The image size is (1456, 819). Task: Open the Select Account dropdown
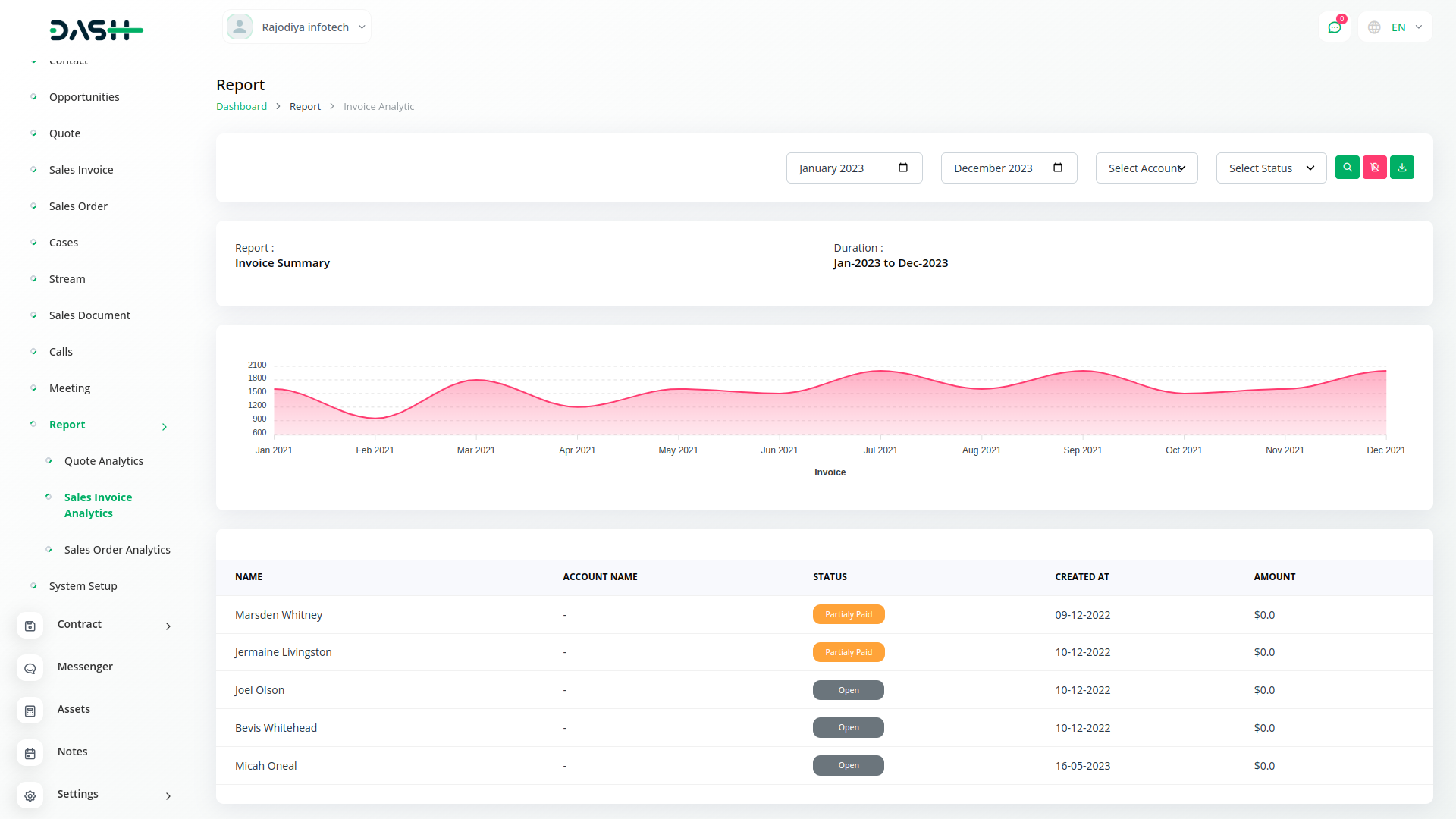(1146, 168)
